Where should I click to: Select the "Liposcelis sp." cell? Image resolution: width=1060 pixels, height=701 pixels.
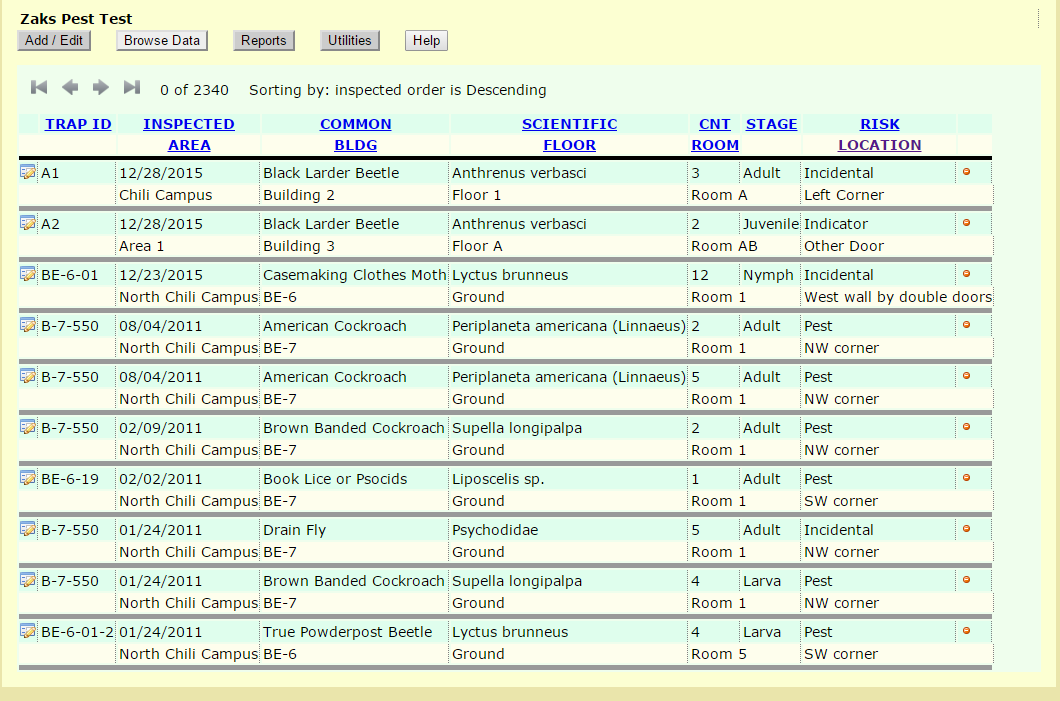click(x=498, y=479)
